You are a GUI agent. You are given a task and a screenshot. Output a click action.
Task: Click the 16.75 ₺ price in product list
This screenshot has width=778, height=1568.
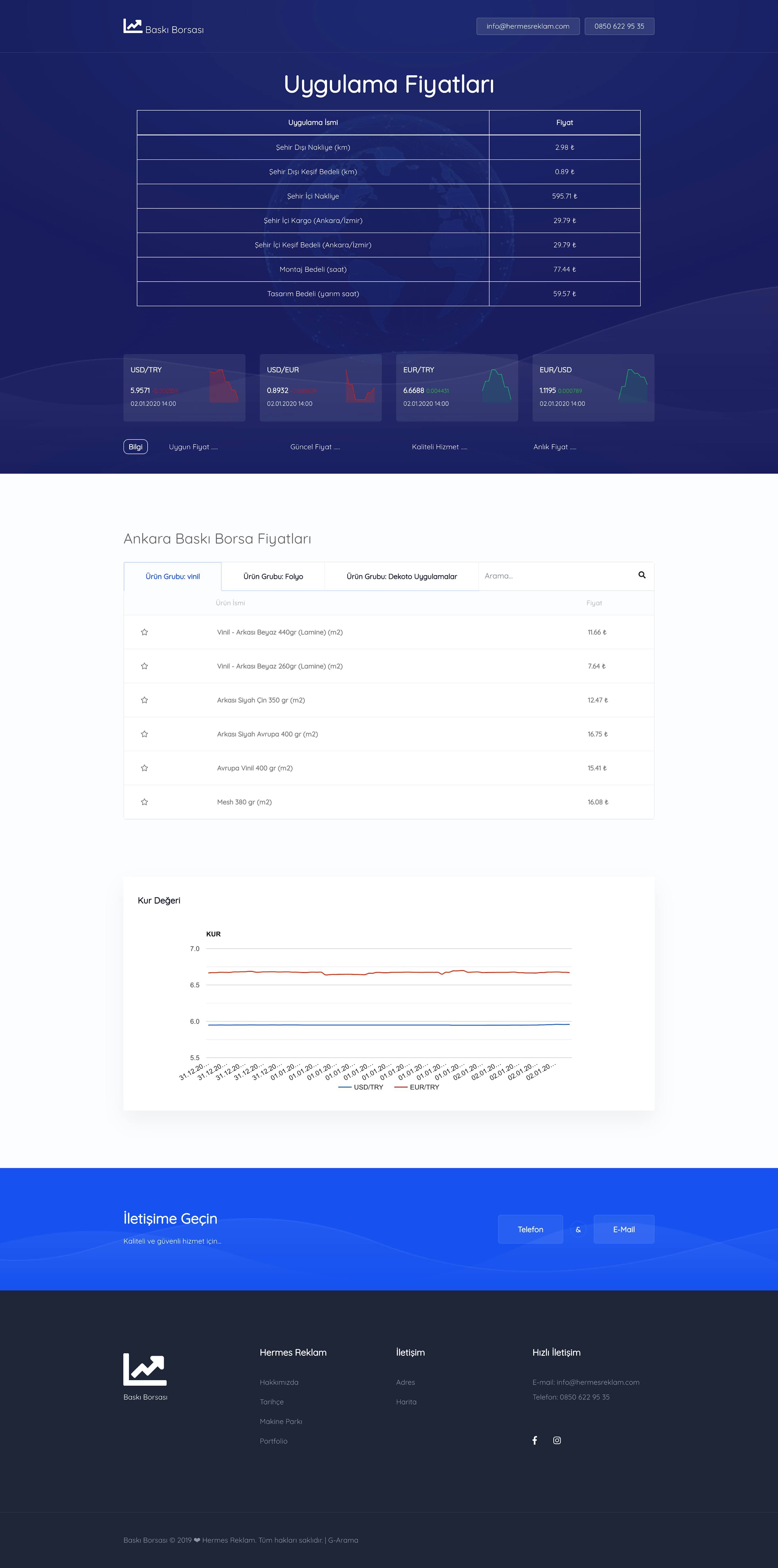598,734
